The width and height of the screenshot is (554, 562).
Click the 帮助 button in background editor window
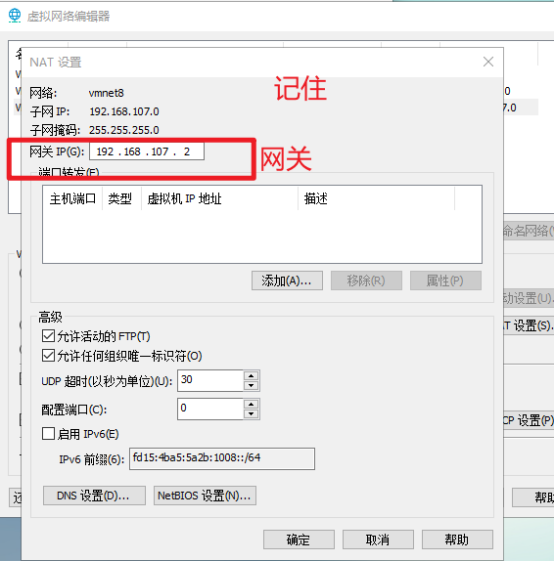(534, 497)
